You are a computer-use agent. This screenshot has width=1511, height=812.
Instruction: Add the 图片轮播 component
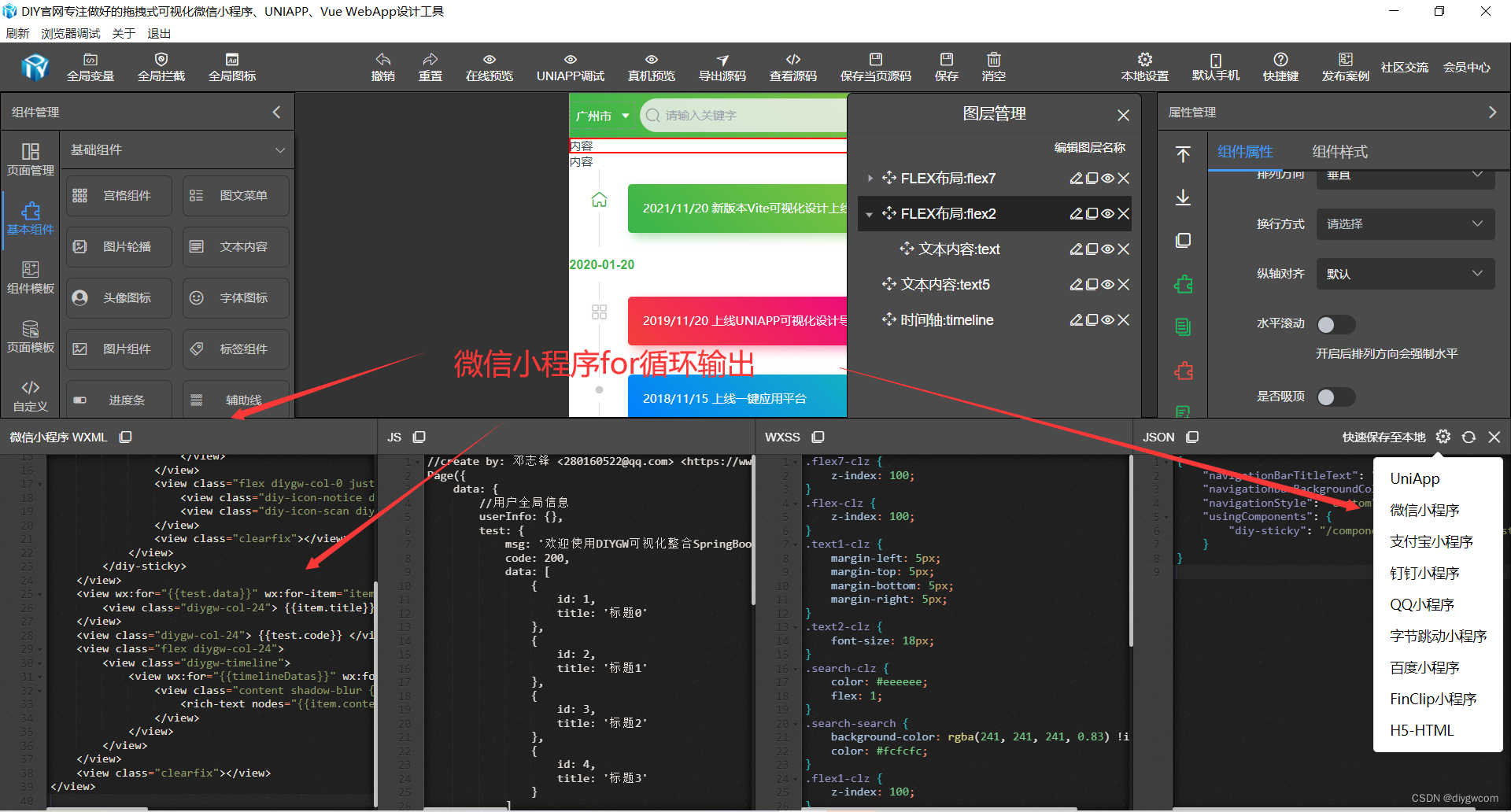[119, 247]
